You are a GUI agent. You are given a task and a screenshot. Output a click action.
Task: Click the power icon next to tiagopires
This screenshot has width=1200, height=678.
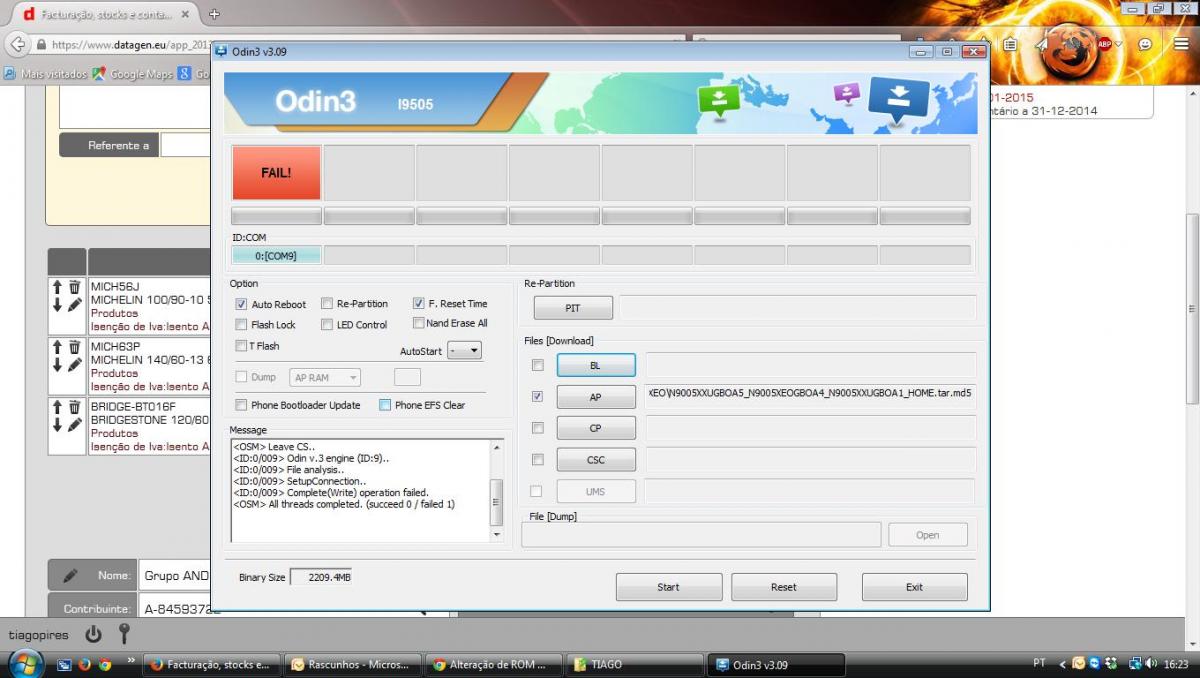coord(93,634)
